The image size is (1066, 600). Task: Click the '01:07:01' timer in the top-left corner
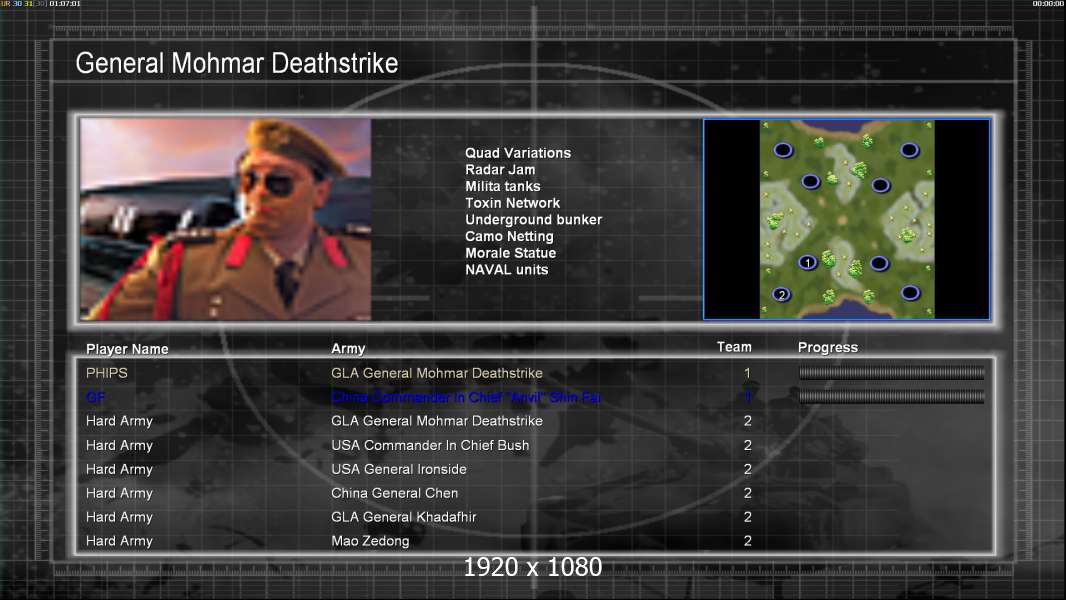(x=65, y=4)
